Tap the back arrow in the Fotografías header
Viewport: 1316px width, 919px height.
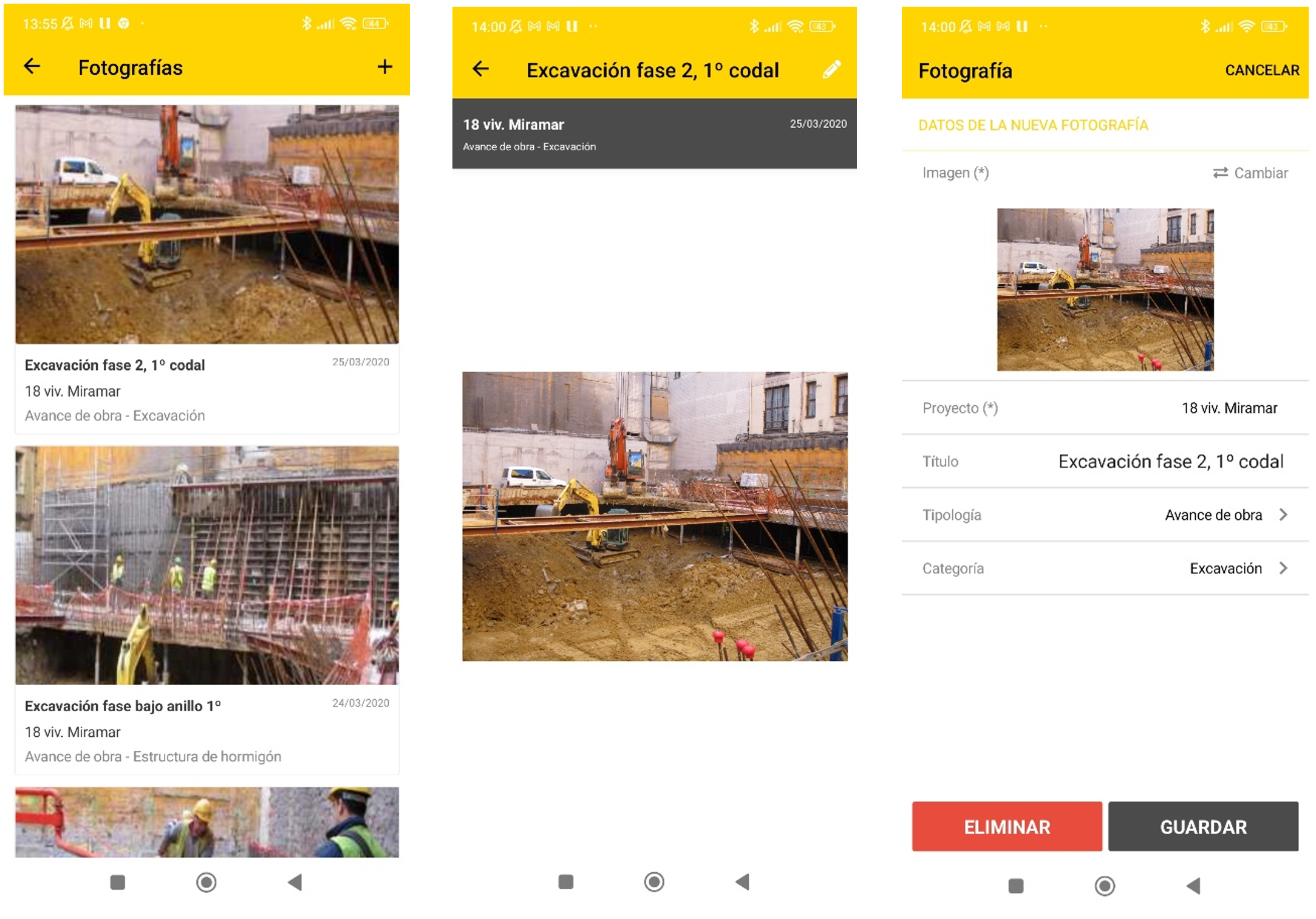click(x=32, y=66)
